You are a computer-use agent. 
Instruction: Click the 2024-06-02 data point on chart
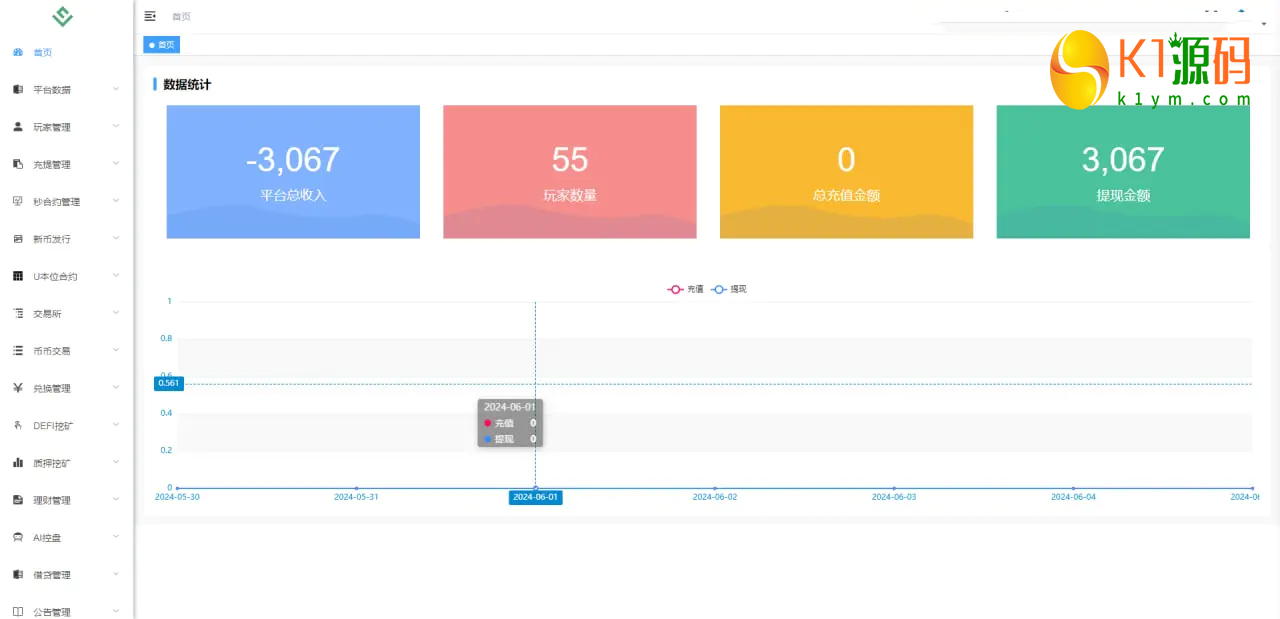[x=714, y=488]
